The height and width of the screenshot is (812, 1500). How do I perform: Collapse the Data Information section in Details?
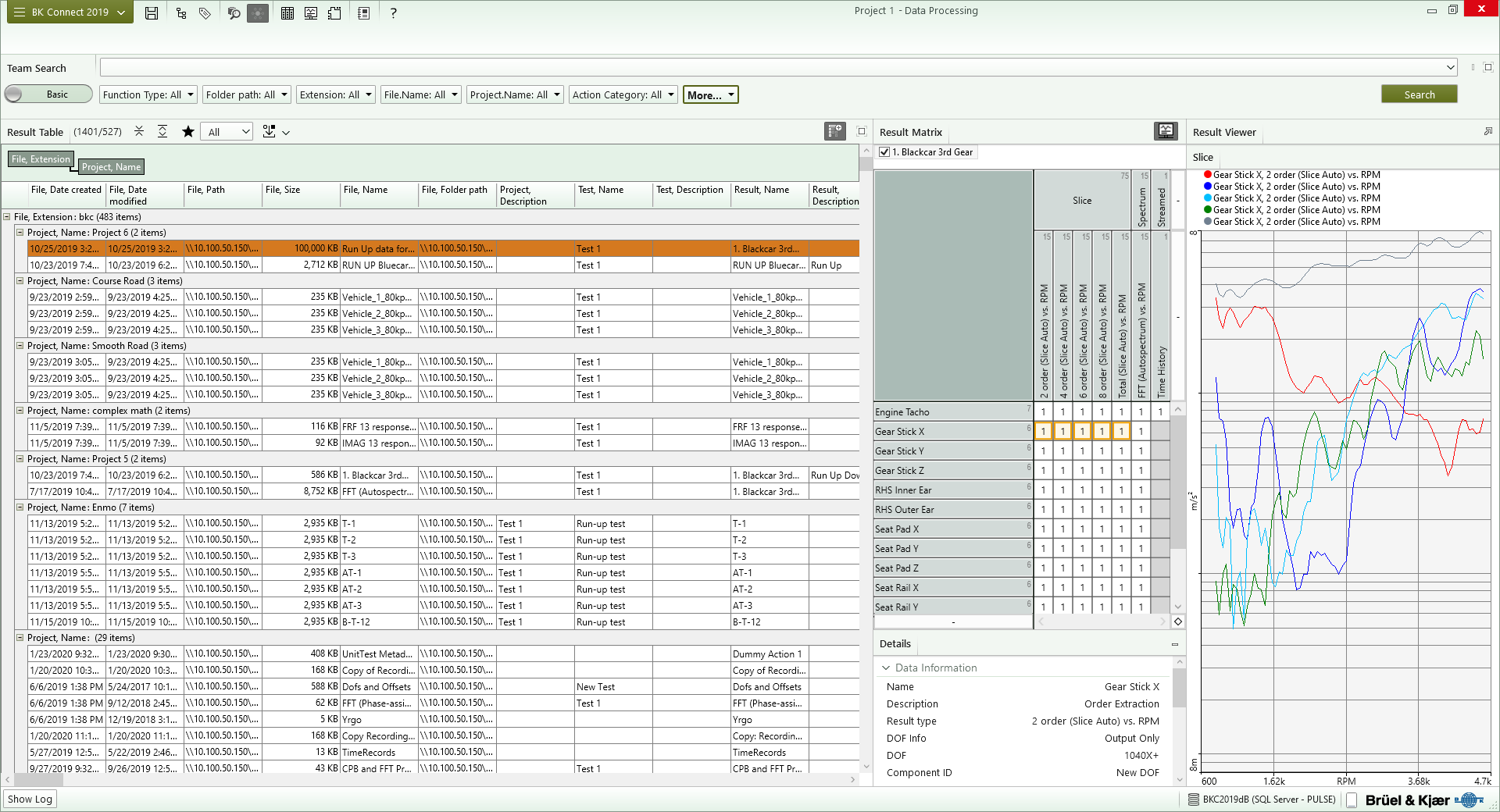coord(886,668)
